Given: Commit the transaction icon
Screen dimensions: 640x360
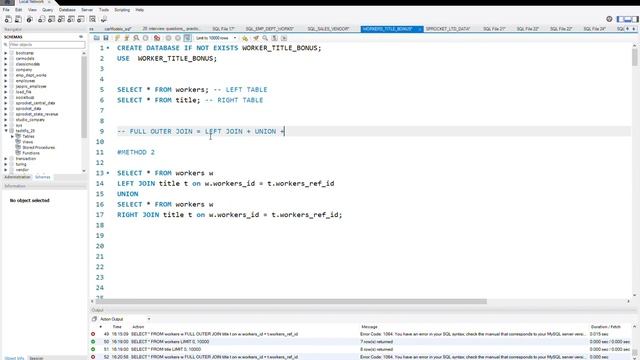Looking at the screenshot, I should click(x=168, y=38).
